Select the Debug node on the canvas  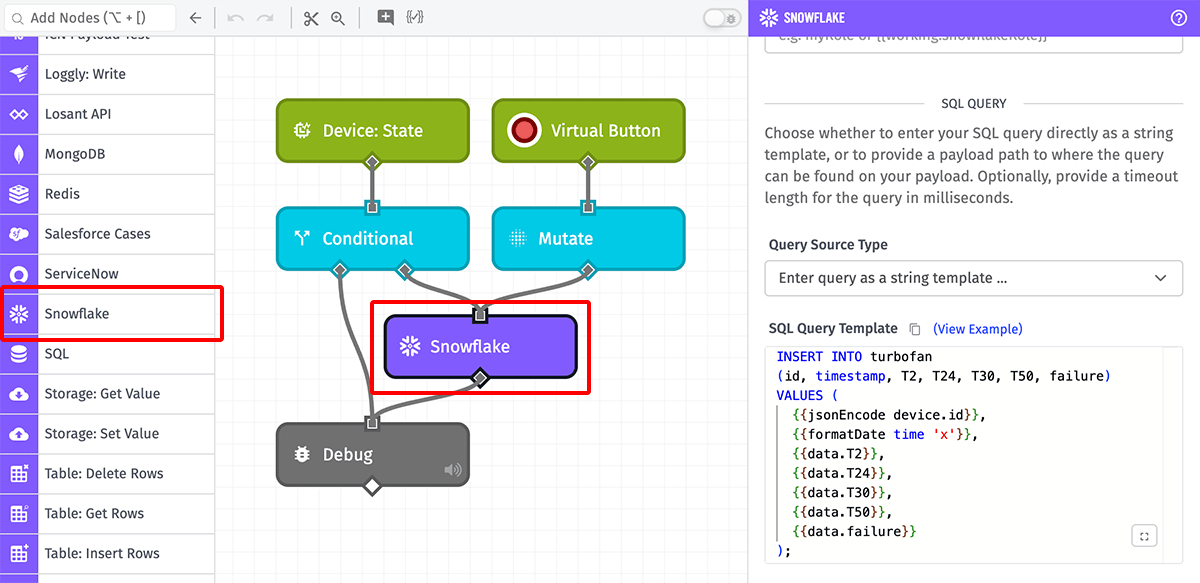click(x=372, y=454)
